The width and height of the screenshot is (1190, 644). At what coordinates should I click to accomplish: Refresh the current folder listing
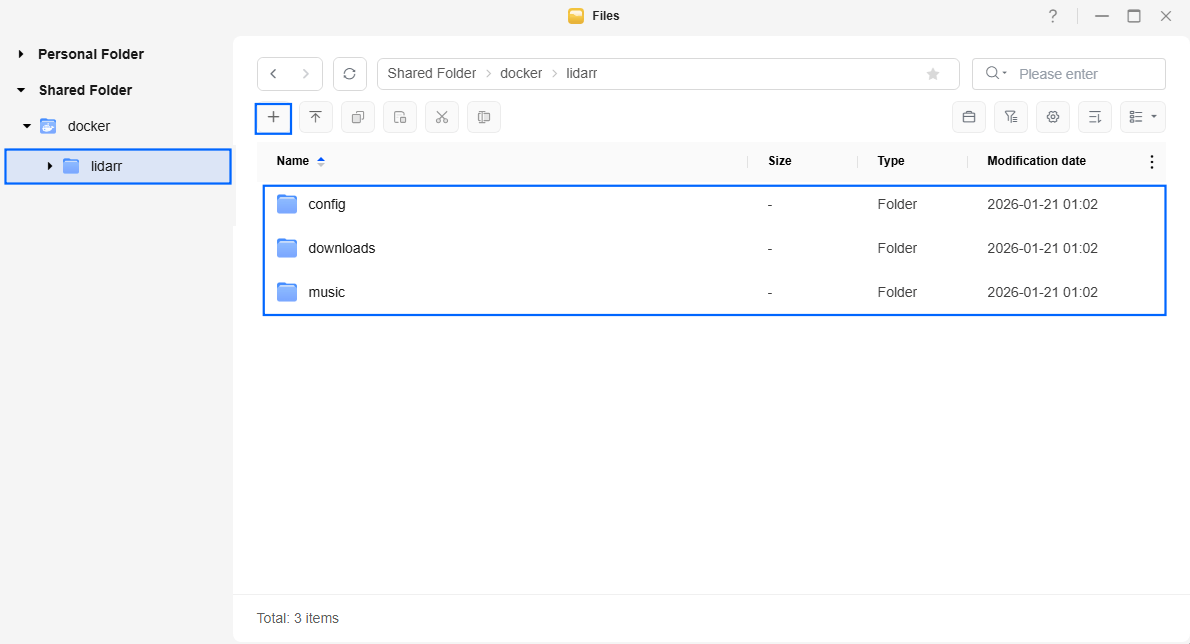pyautogui.click(x=349, y=74)
